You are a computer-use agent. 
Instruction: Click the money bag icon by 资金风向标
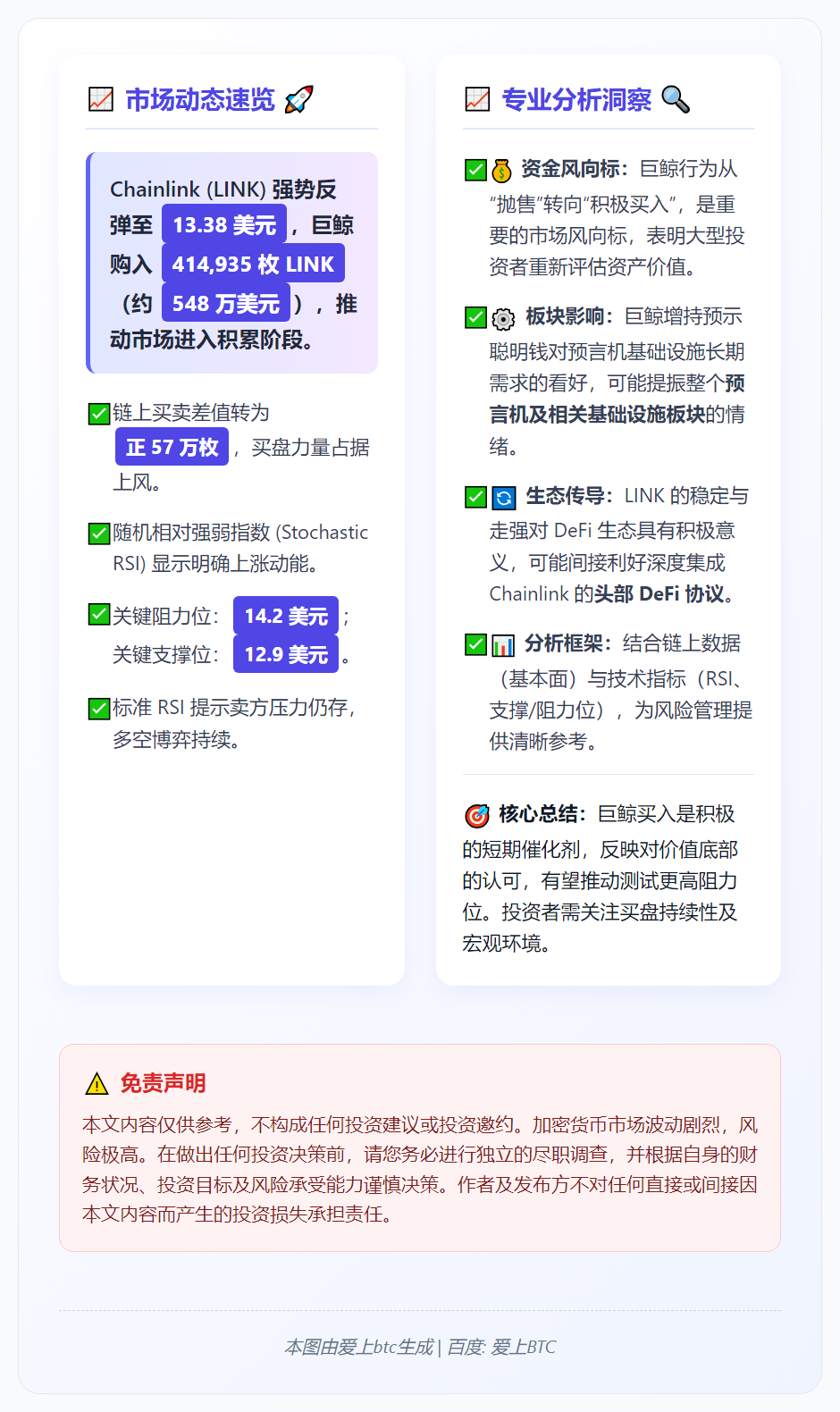point(501,170)
